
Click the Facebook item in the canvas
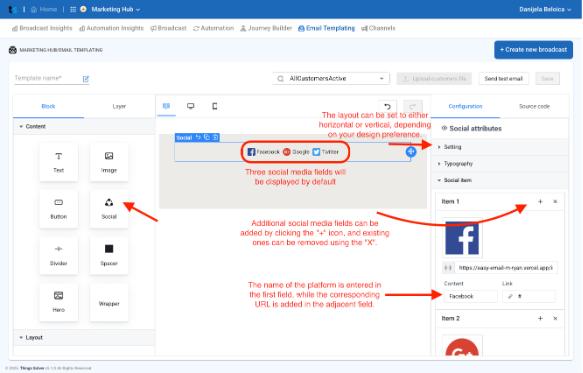264,152
